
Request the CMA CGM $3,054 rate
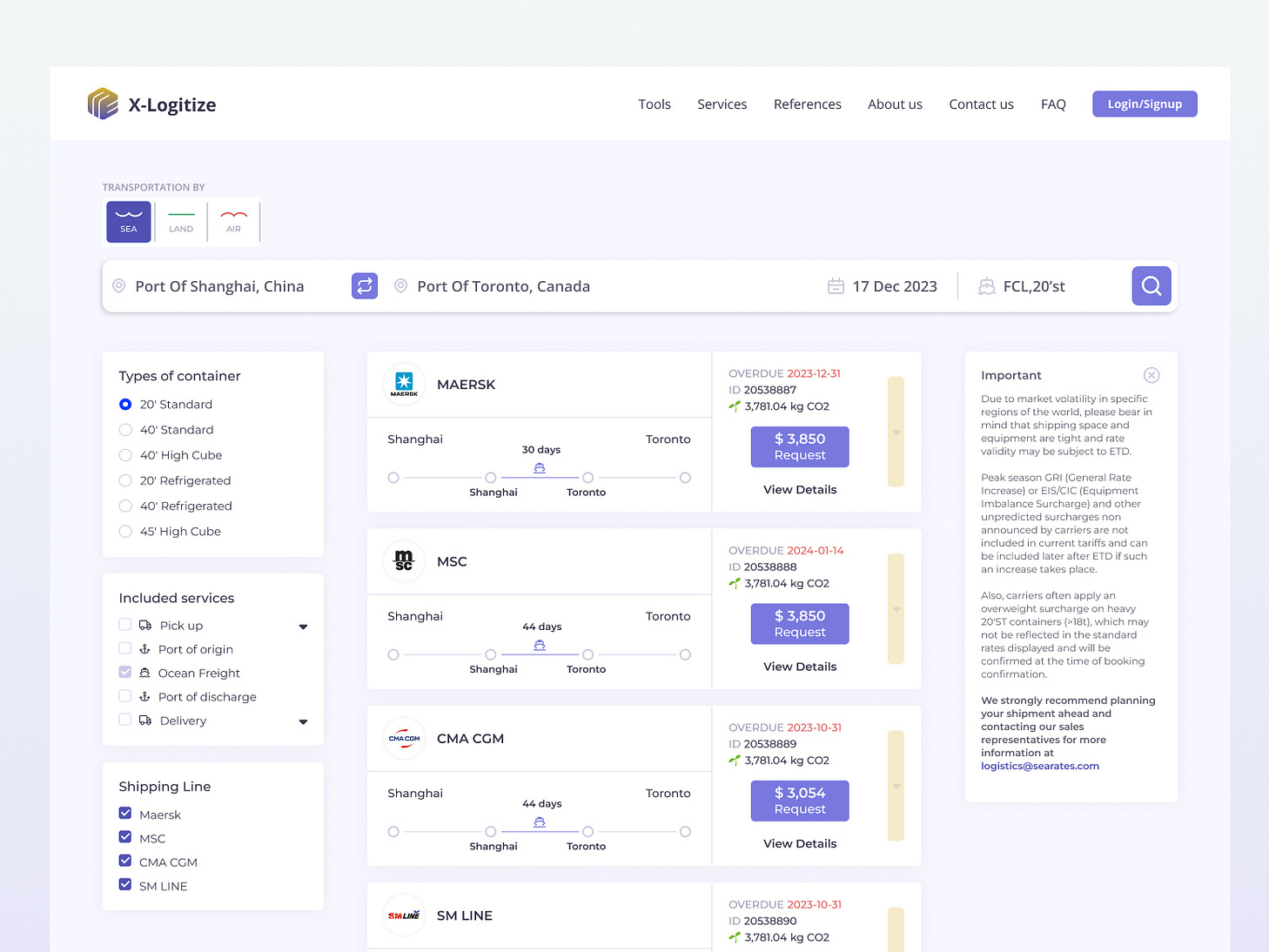pos(800,801)
